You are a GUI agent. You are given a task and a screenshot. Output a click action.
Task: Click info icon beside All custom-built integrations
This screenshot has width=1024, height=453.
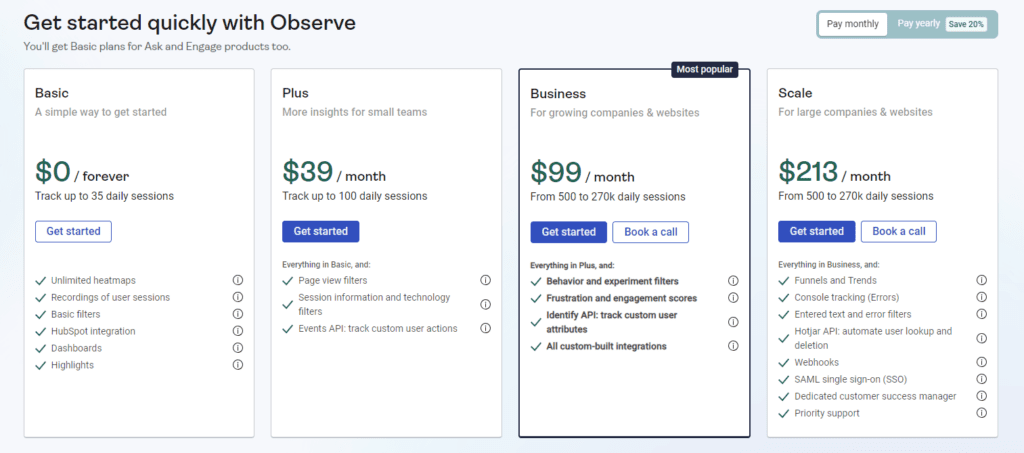tap(733, 346)
